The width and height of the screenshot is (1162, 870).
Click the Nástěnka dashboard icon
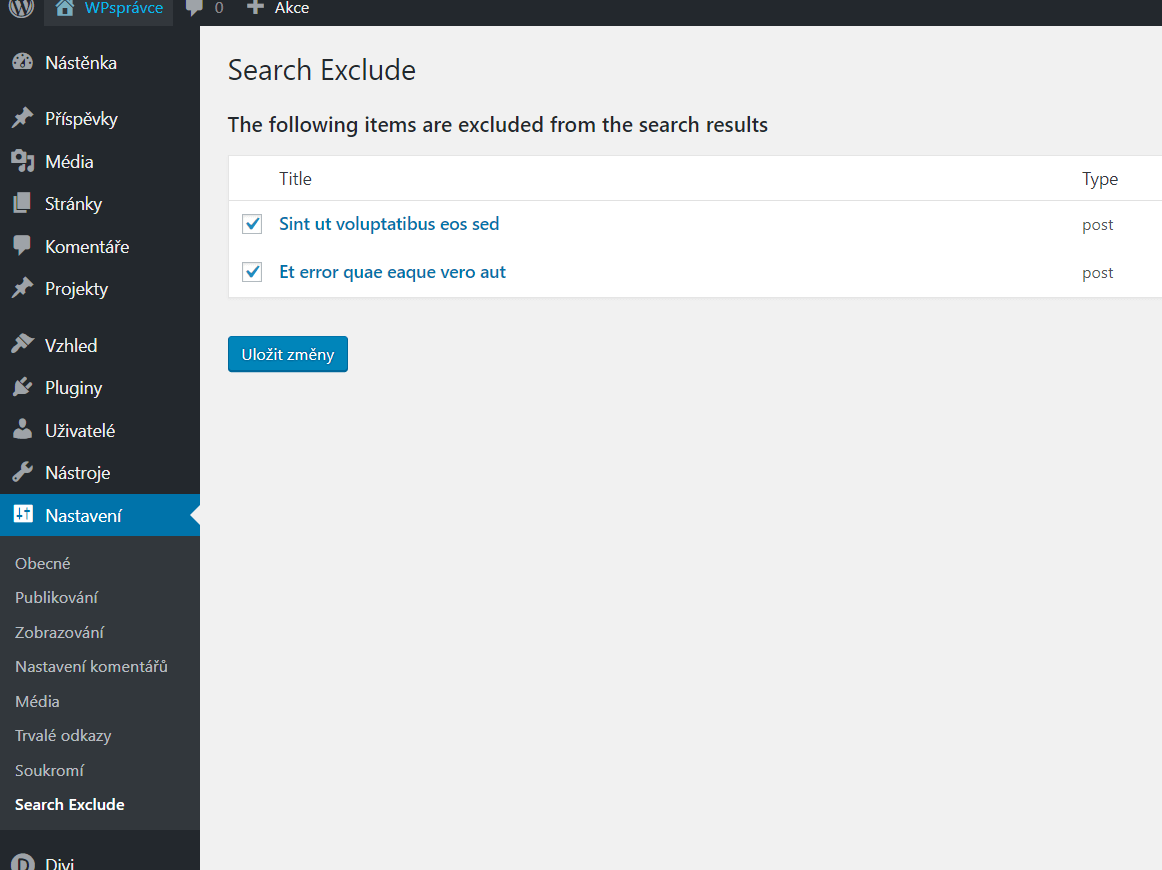coord(23,62)
